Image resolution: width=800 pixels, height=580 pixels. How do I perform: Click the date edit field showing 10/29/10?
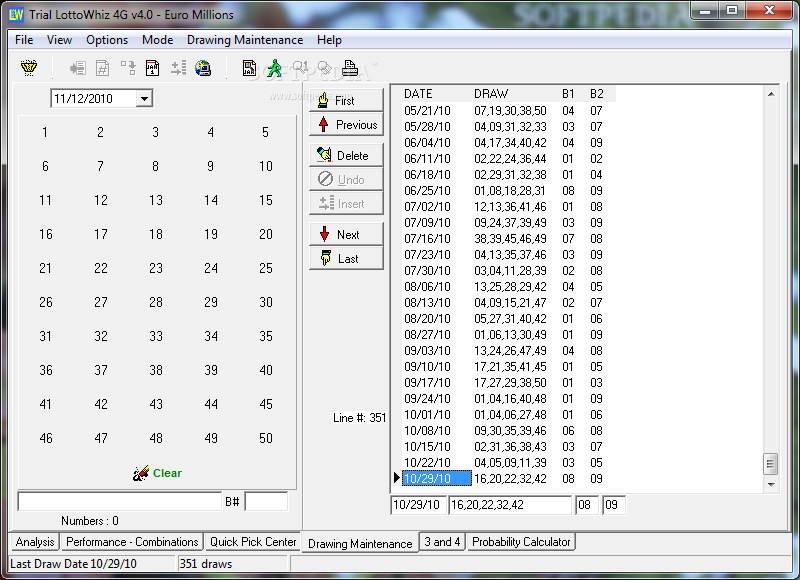click(x=418, y=505)
